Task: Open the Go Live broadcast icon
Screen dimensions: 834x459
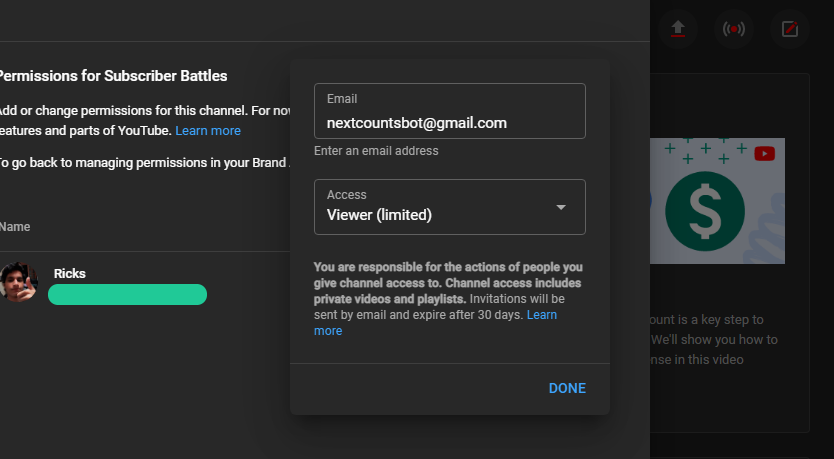Action: [733, 29]
